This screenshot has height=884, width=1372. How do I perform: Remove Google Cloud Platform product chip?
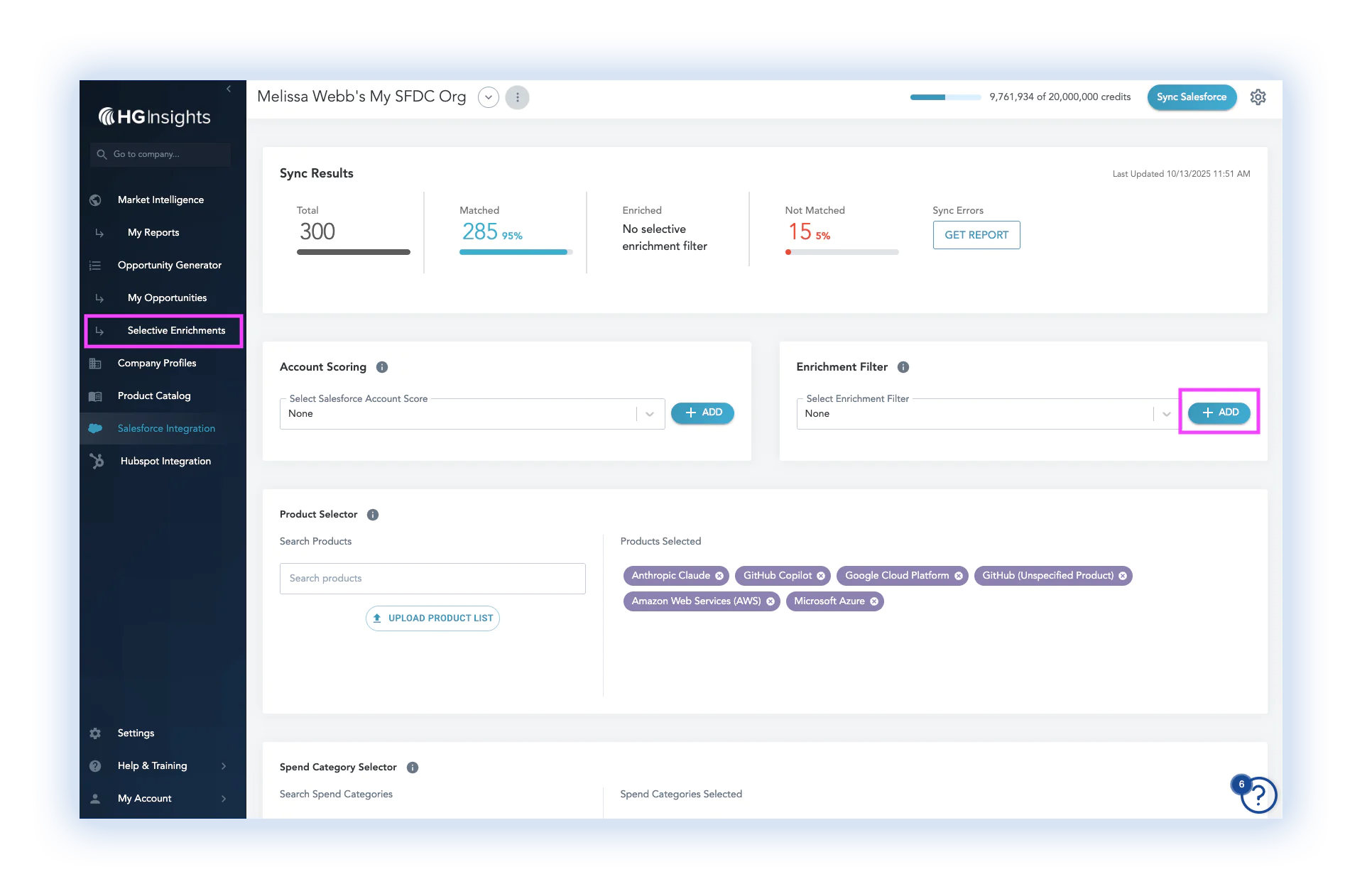[959, 576]
